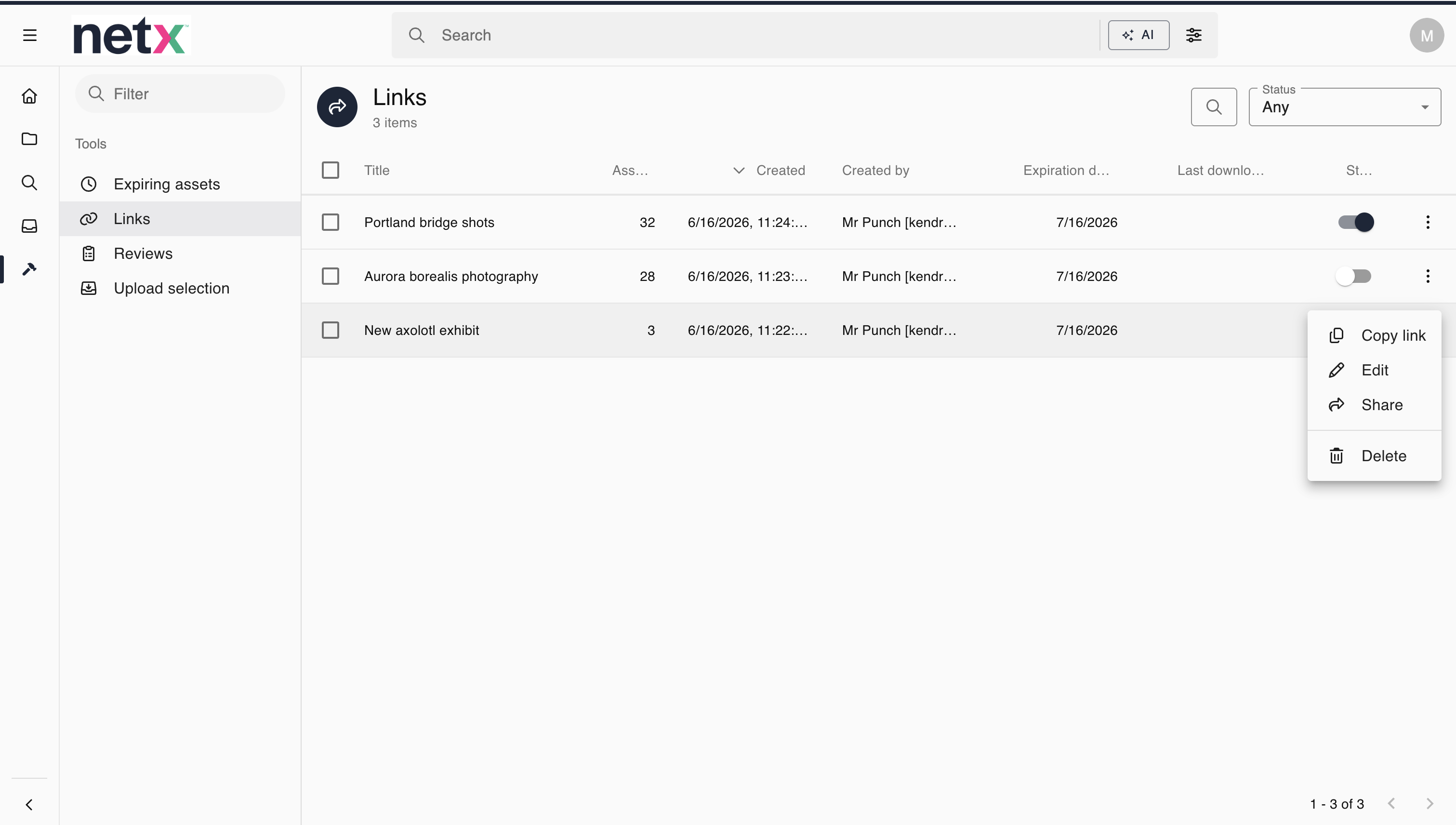Open Search in the left rail
Screen dimensions: 1456x825
pyautogui.click(x=29, y=183)
